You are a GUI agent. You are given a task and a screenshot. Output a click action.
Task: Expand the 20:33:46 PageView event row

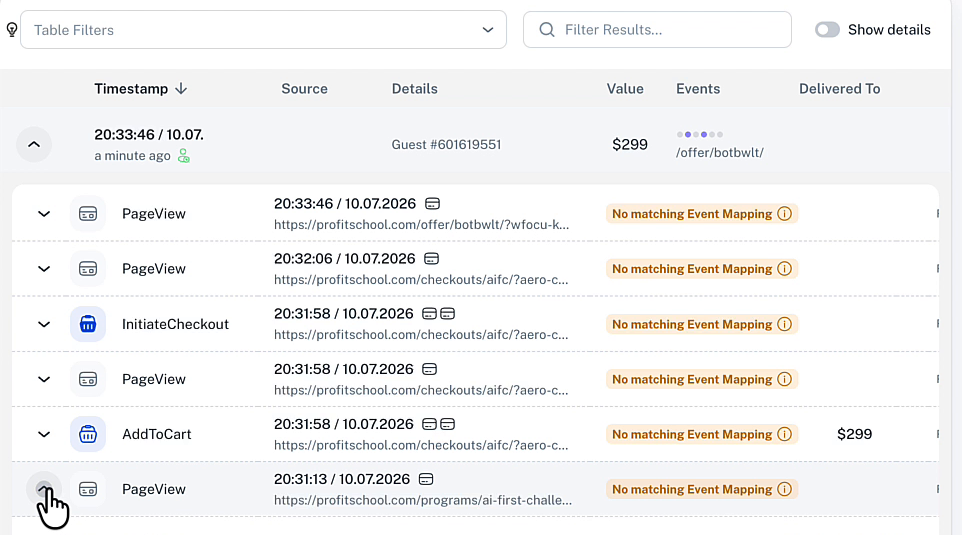coord(44,214)
